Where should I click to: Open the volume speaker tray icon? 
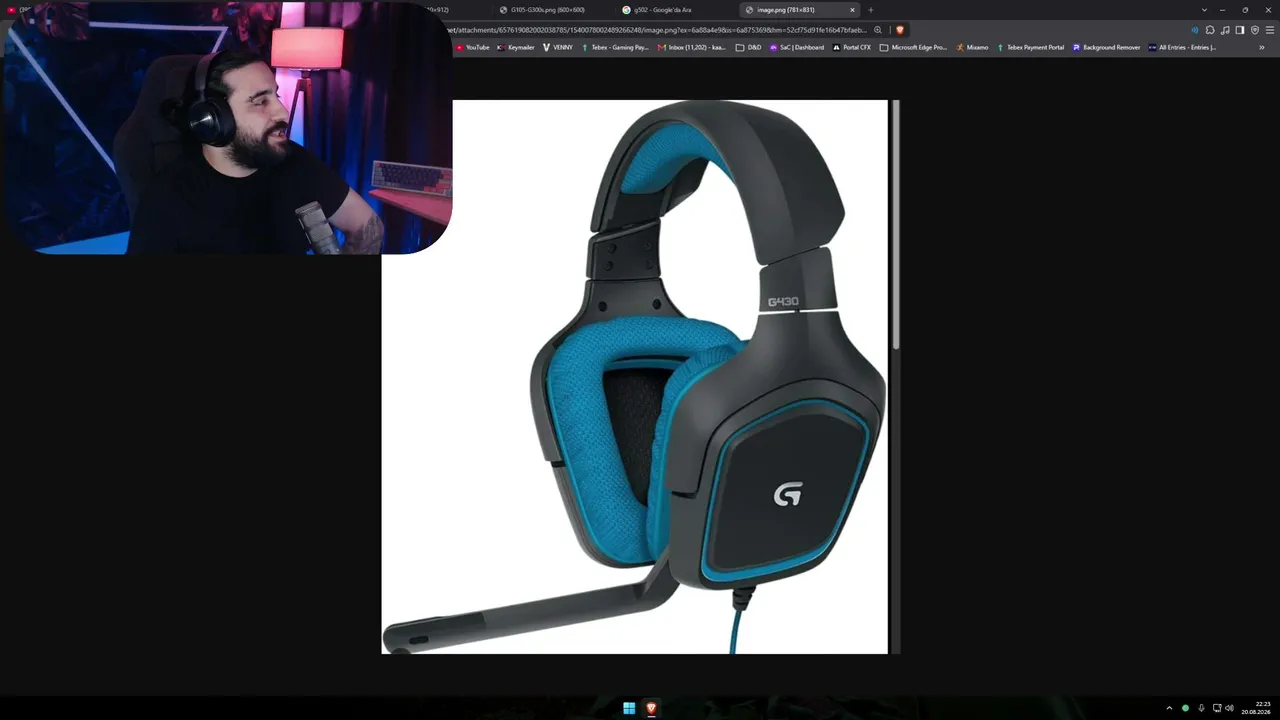click(1230, 708)
